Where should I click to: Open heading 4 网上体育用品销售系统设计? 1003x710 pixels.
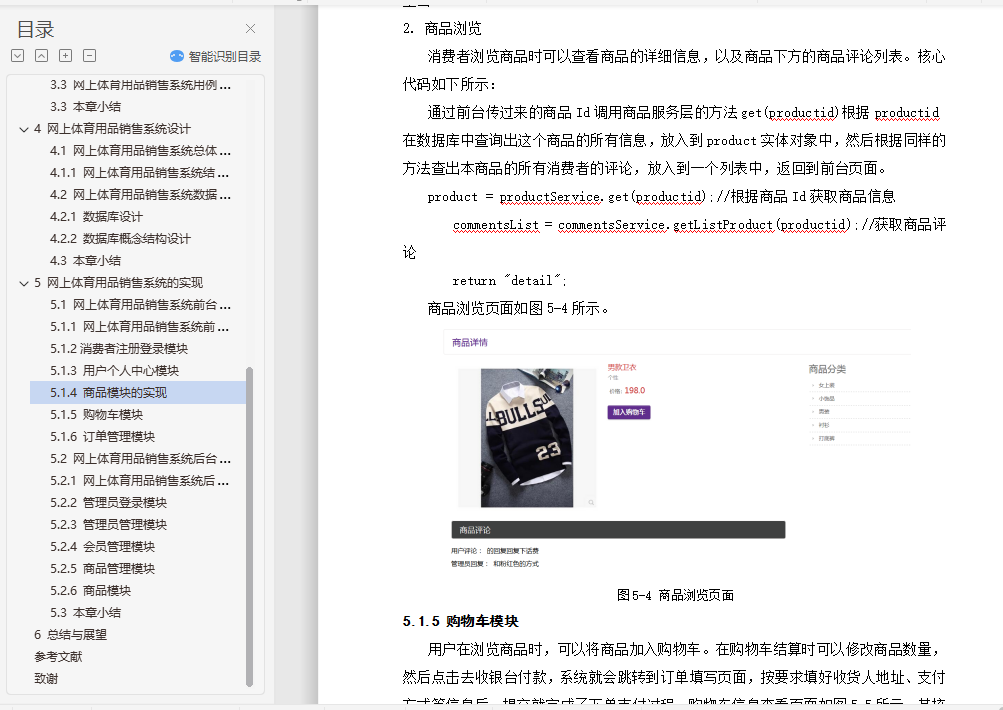point(113,129)
